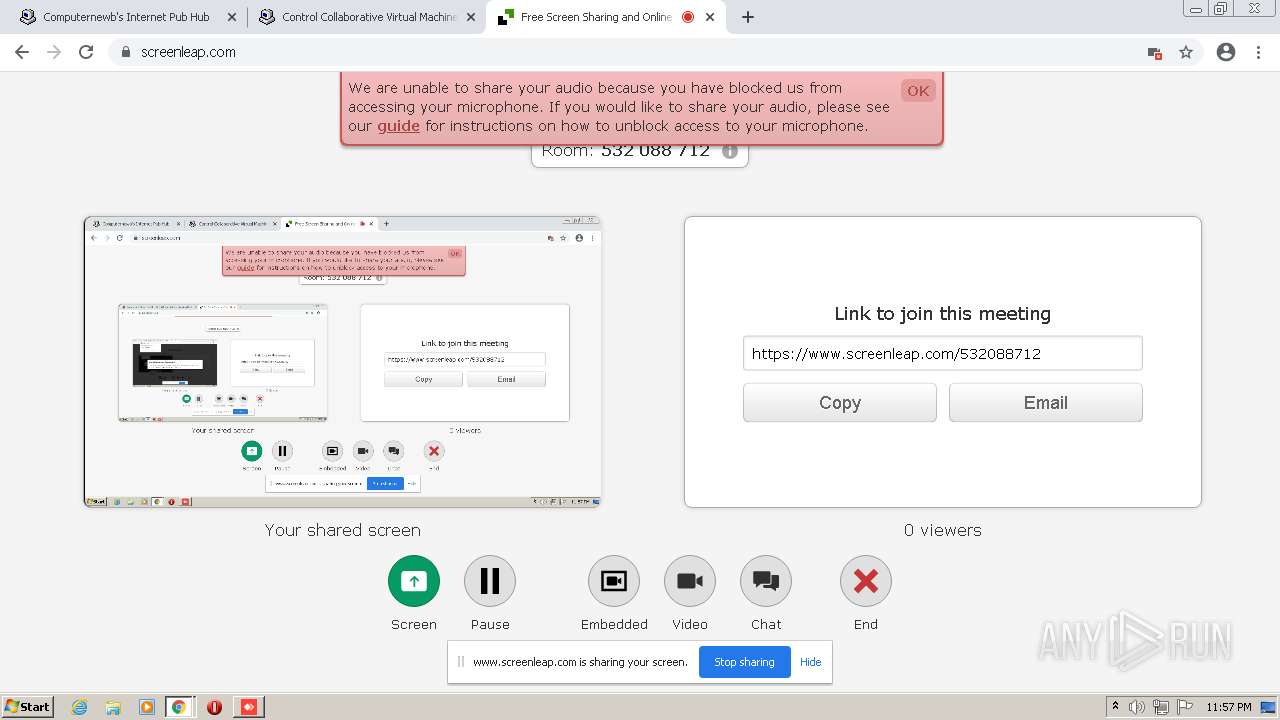Pause the screen sharing
1280x720 pixels.
[x=490, y=581]
